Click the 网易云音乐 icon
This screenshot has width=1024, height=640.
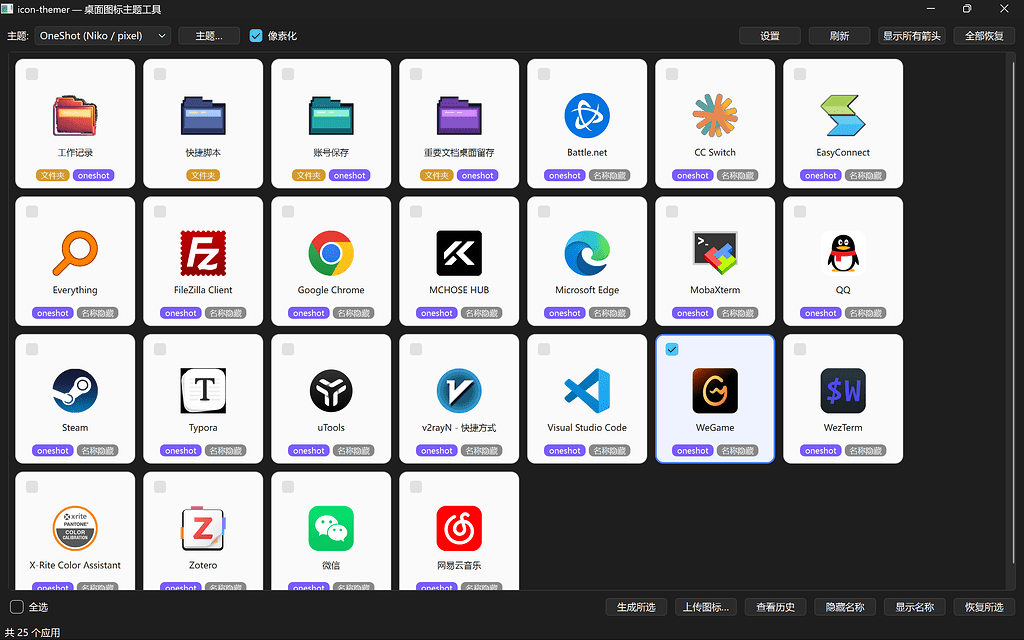(x=459, y=529)
